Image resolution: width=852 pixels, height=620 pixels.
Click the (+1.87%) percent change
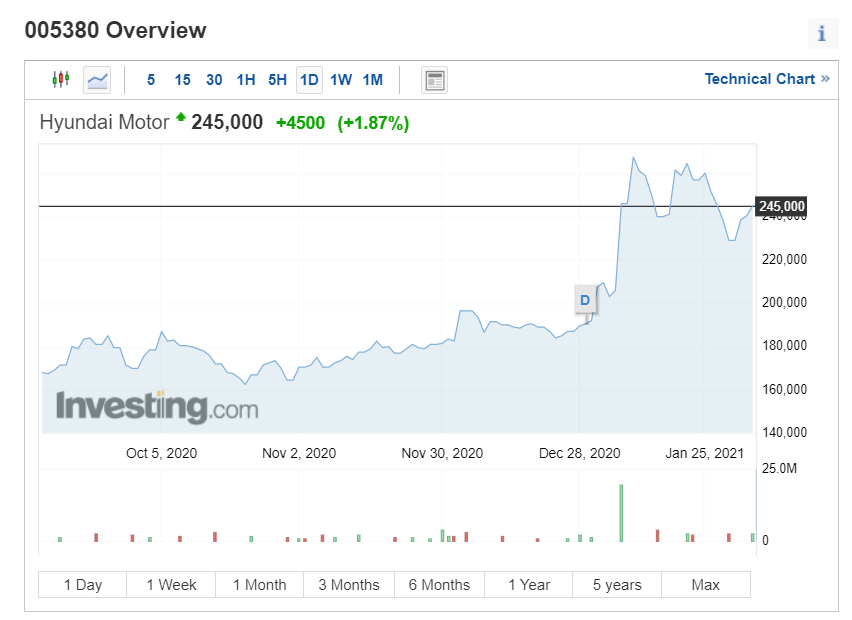pyautogui.click(x=373, y=123)
